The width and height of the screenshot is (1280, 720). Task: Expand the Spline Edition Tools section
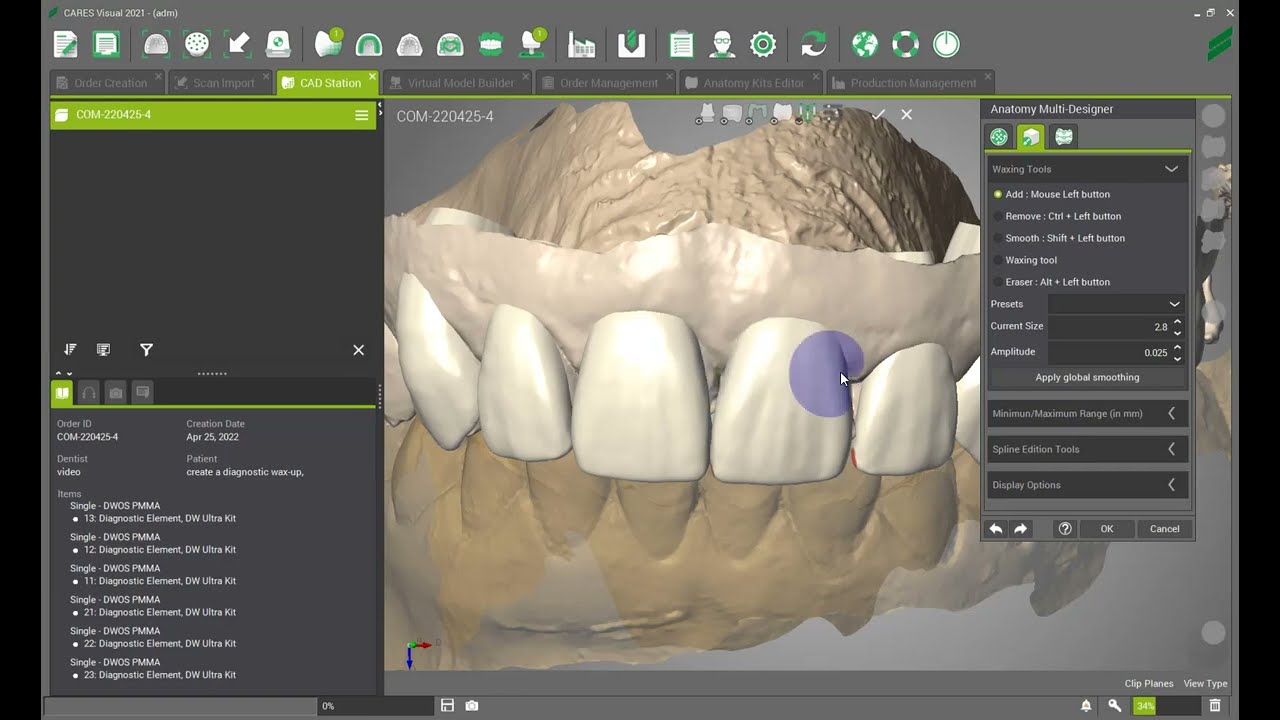tap(1088, 449)
